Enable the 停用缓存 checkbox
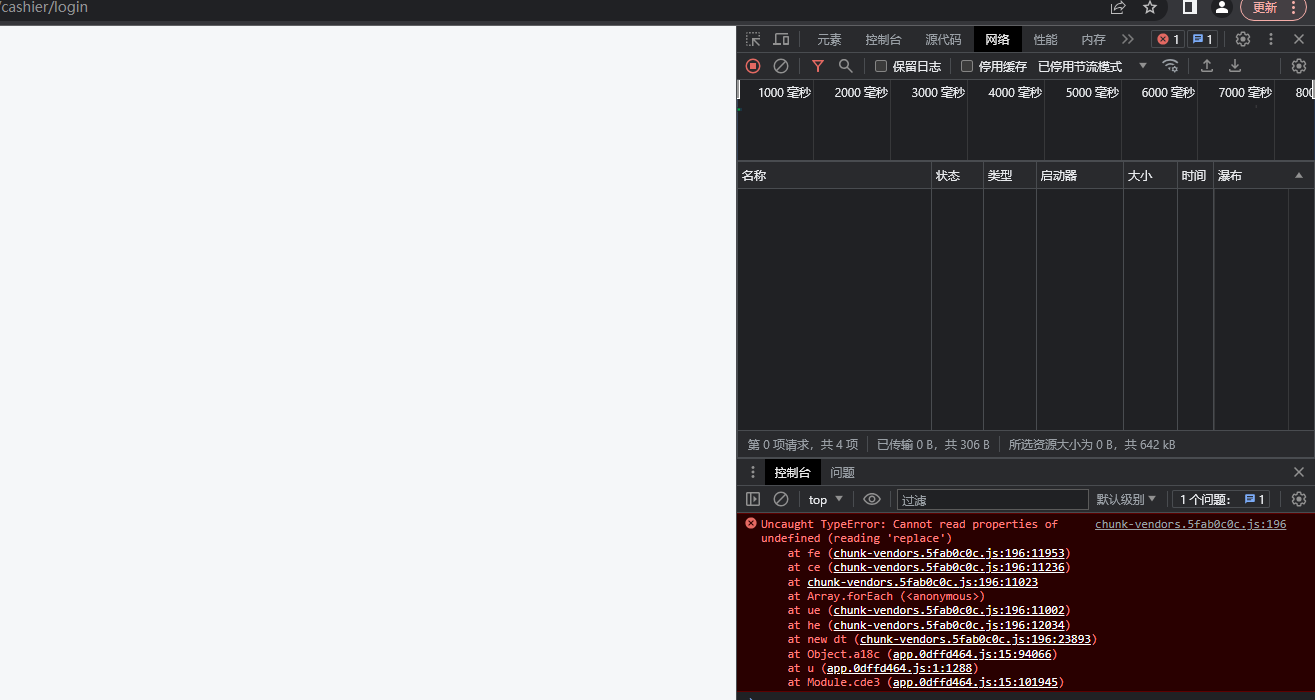Viewport: 1315px width, 700px height. 967,66
